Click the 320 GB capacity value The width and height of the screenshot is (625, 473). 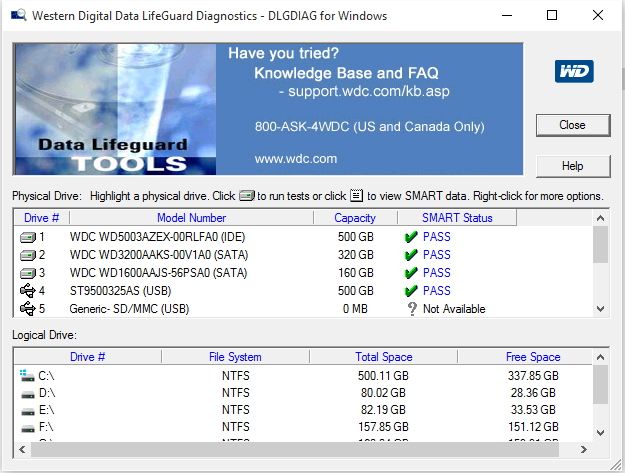(356, 255)
